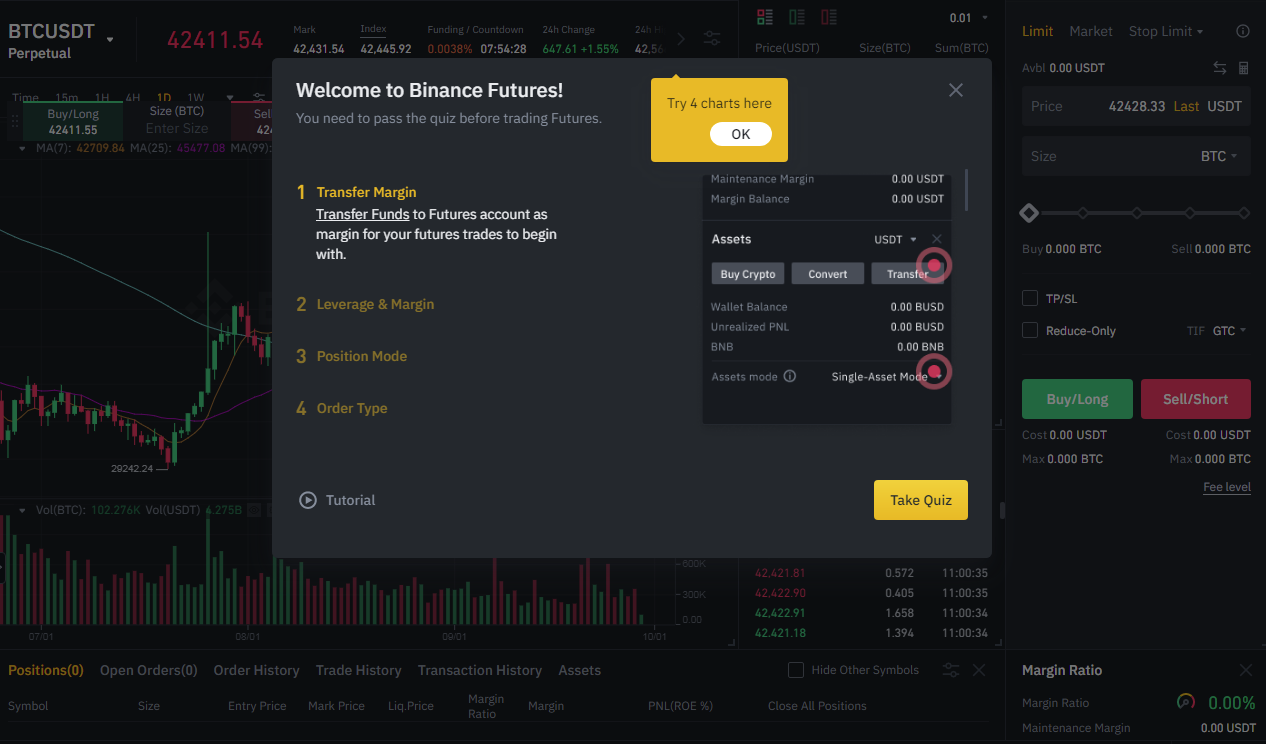Switch to Transaction History tab

[480, 670]
